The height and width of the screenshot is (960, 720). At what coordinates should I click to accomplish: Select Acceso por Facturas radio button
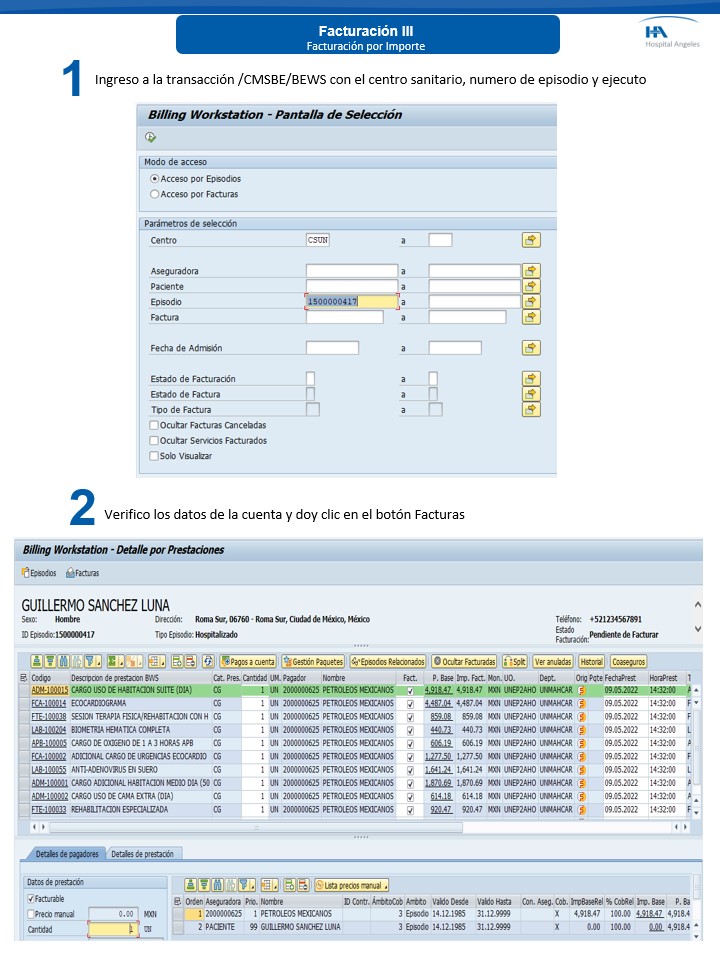pyautogui.click(x=154, y=194)
